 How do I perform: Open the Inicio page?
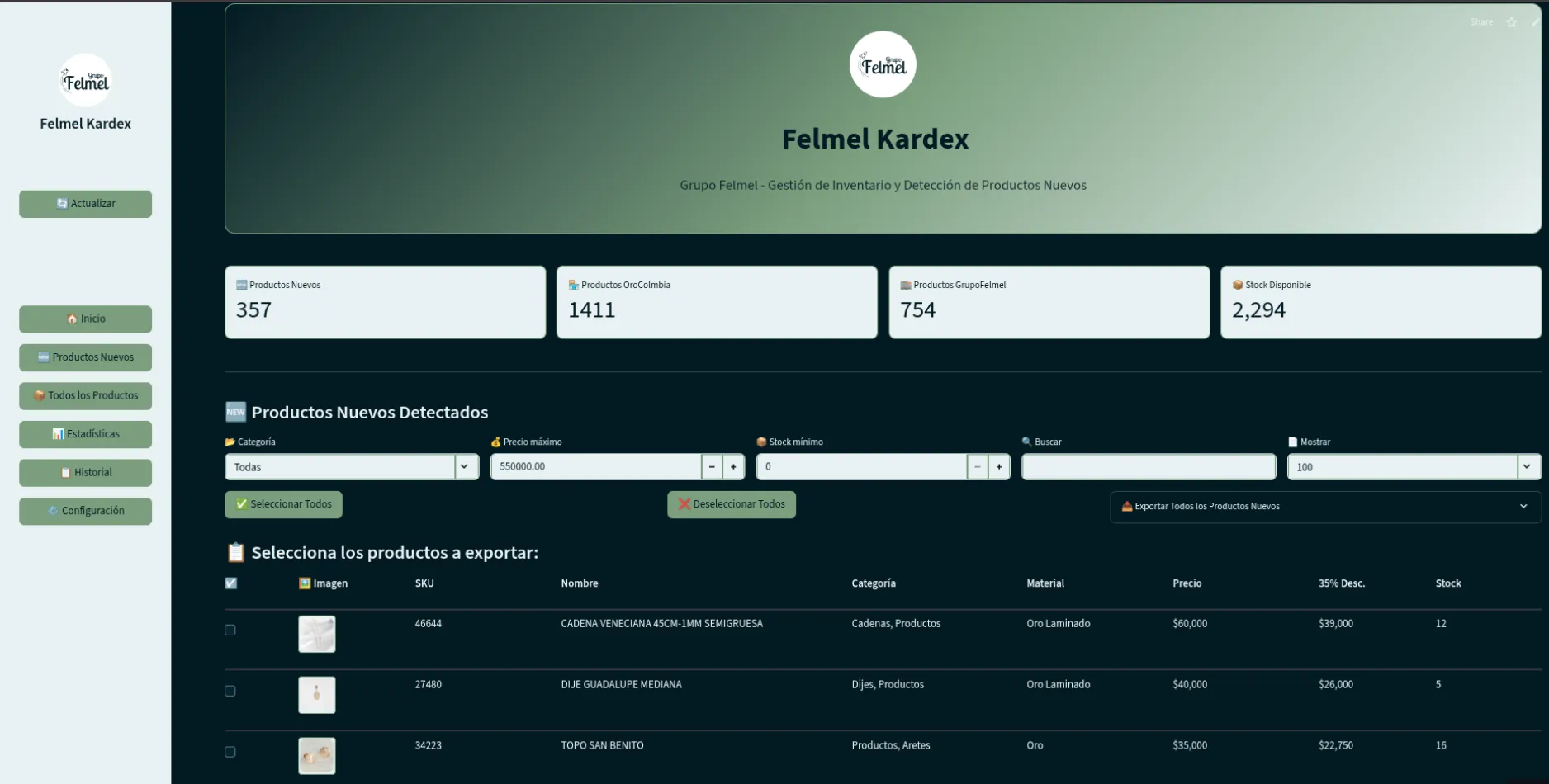(86, 319)
